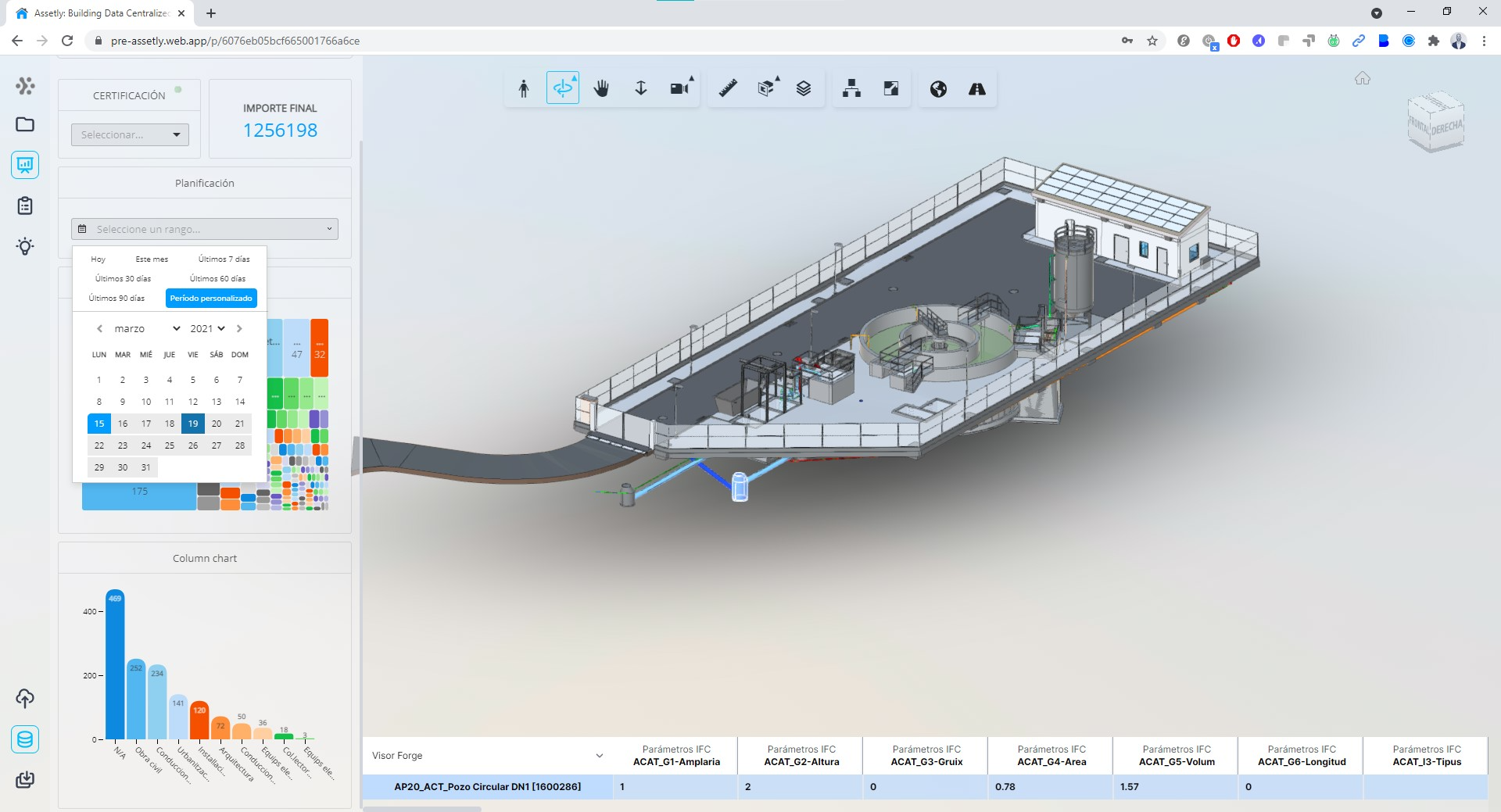Click the home view icon above cube
The image size is (1501, 812).
click(1363, 78)
